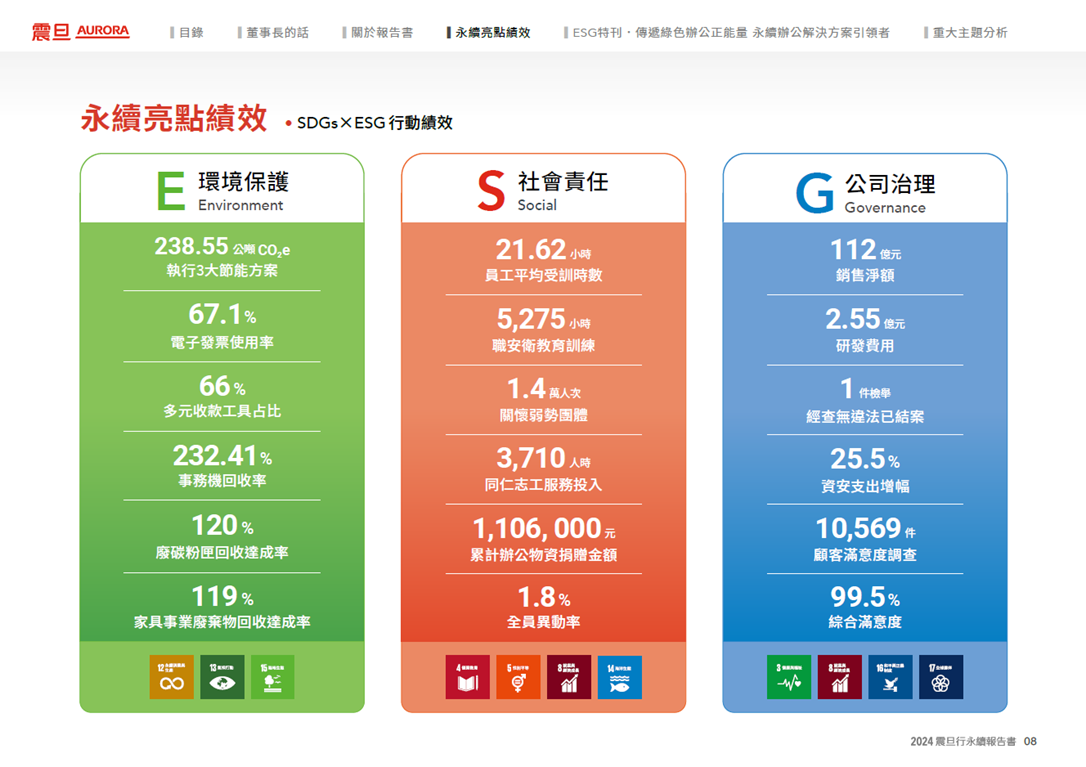1086x767 pixels.
Task: Click the 事務機回收率 label
Action: 222,480
